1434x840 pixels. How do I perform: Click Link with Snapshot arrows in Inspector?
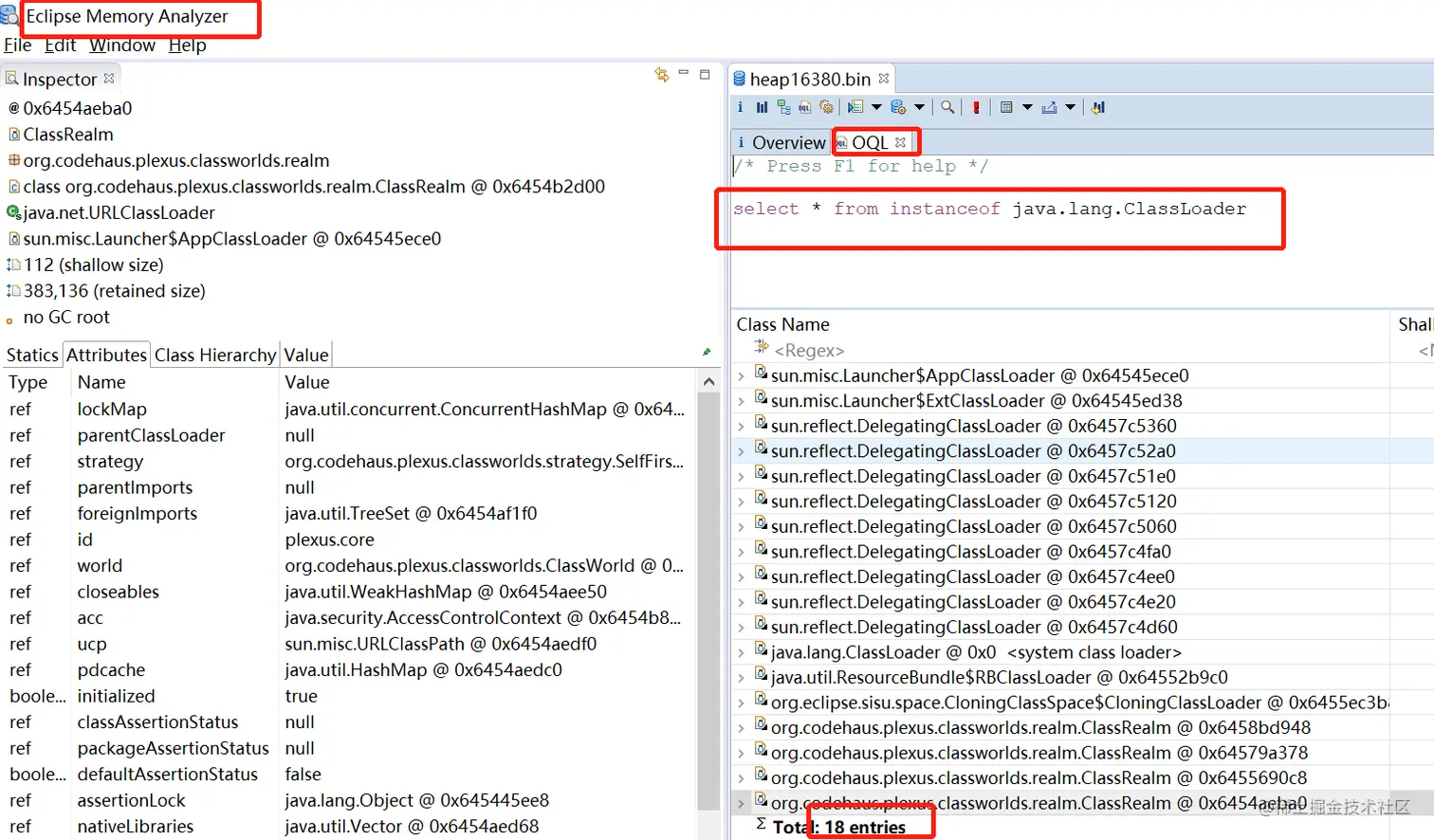click(x=662, y=74)
